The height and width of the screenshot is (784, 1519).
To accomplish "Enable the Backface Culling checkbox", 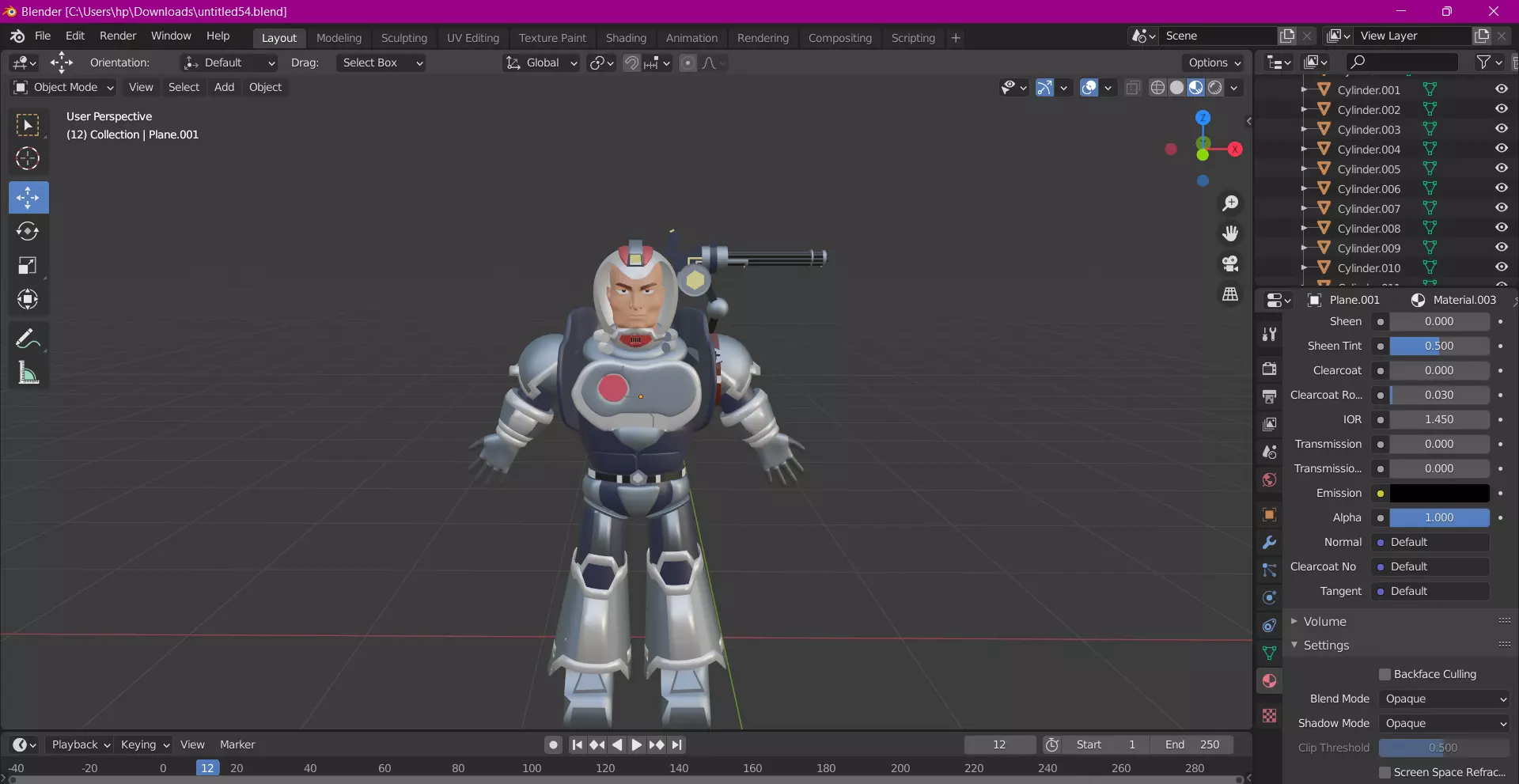I will pos(1385,674).
